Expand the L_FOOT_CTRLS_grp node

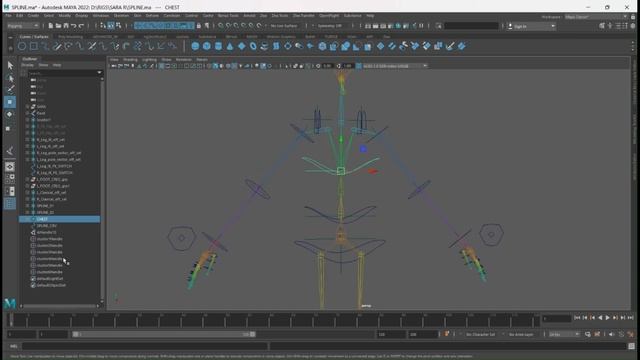(27, 179)
